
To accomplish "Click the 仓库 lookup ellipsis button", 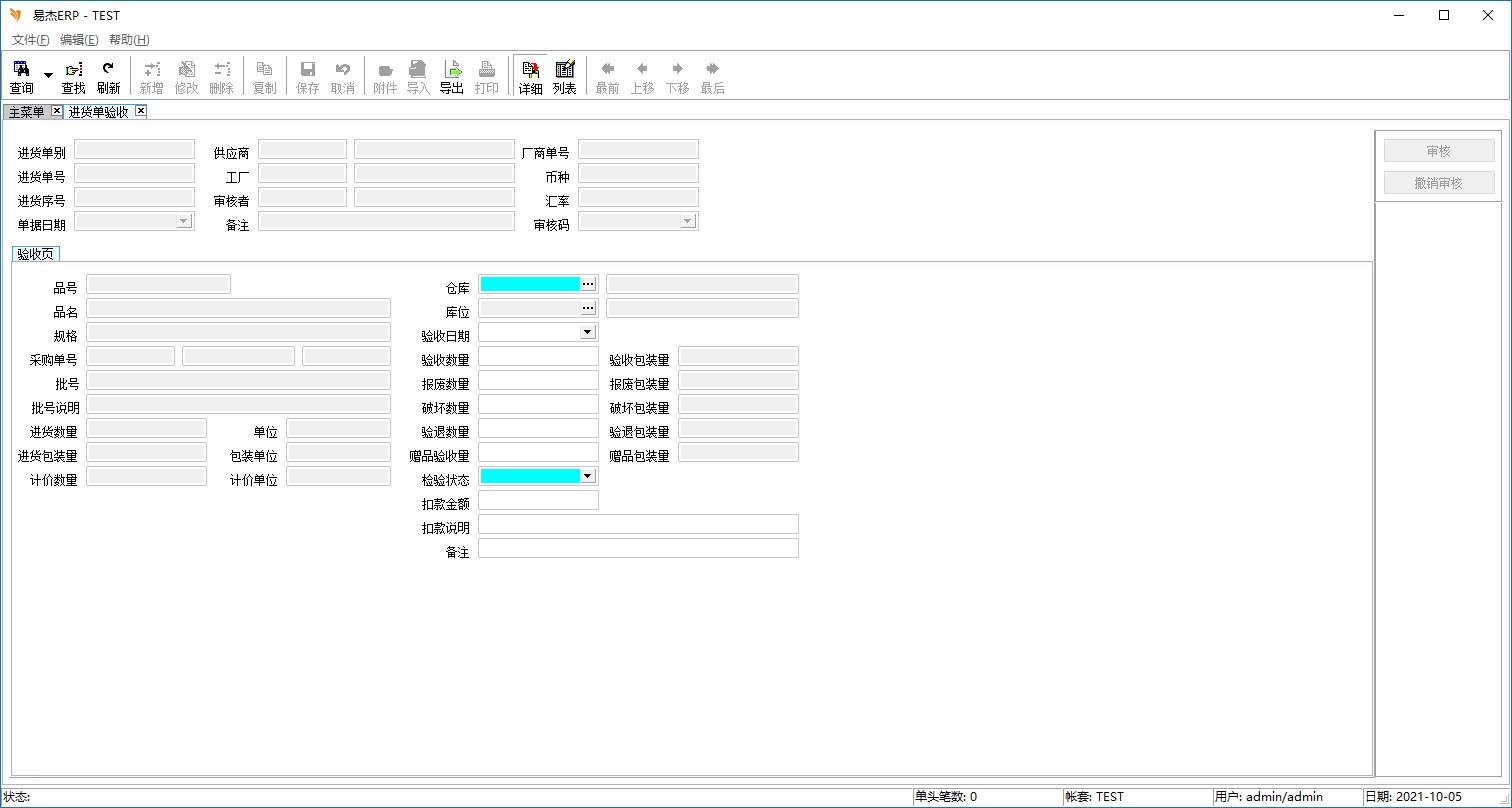I will coord(588,284).
